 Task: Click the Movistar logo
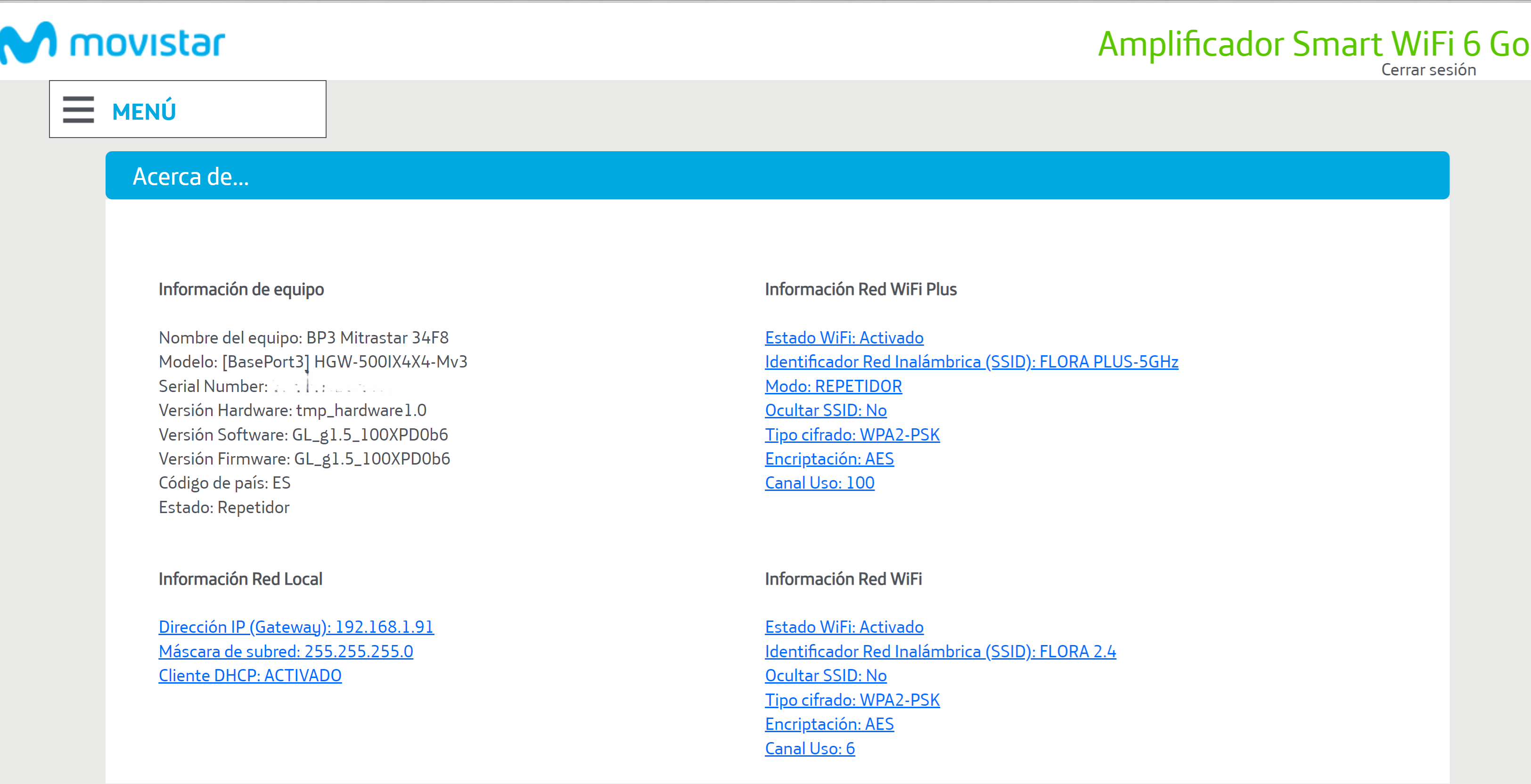pos(113,43)
